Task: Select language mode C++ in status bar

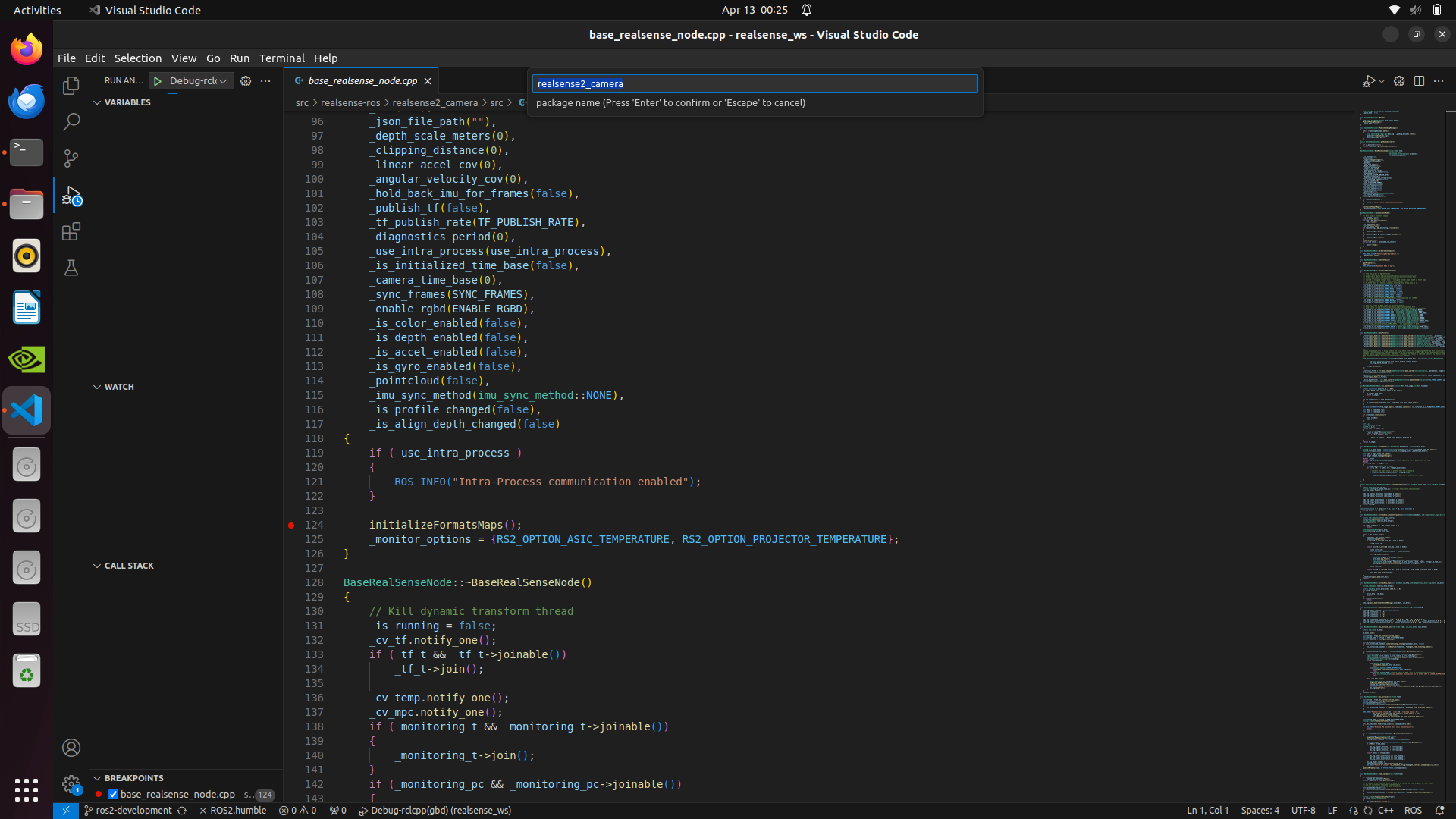Action: coord(1386,811)
